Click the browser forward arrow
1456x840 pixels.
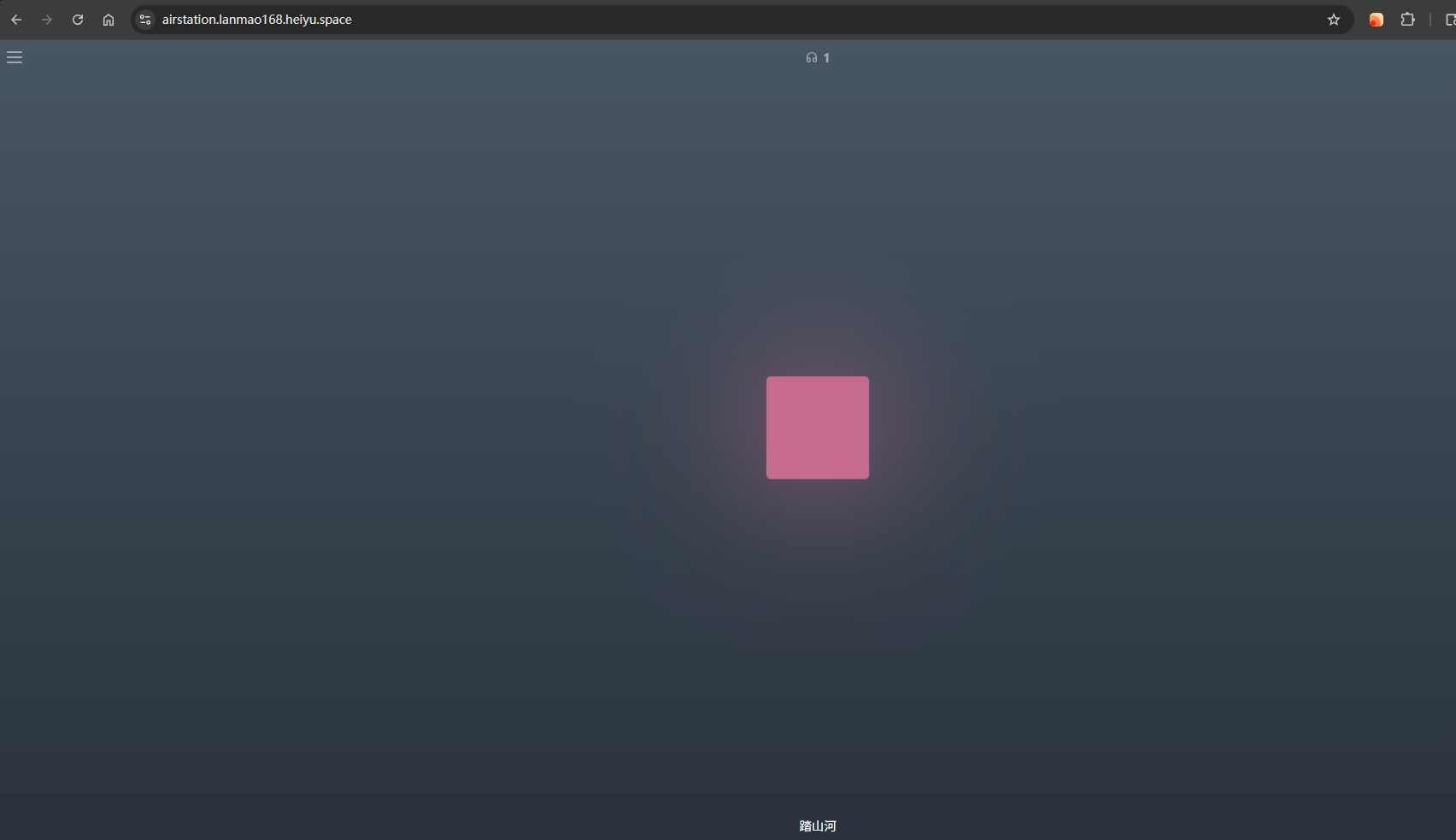click(x=47, y=20)
